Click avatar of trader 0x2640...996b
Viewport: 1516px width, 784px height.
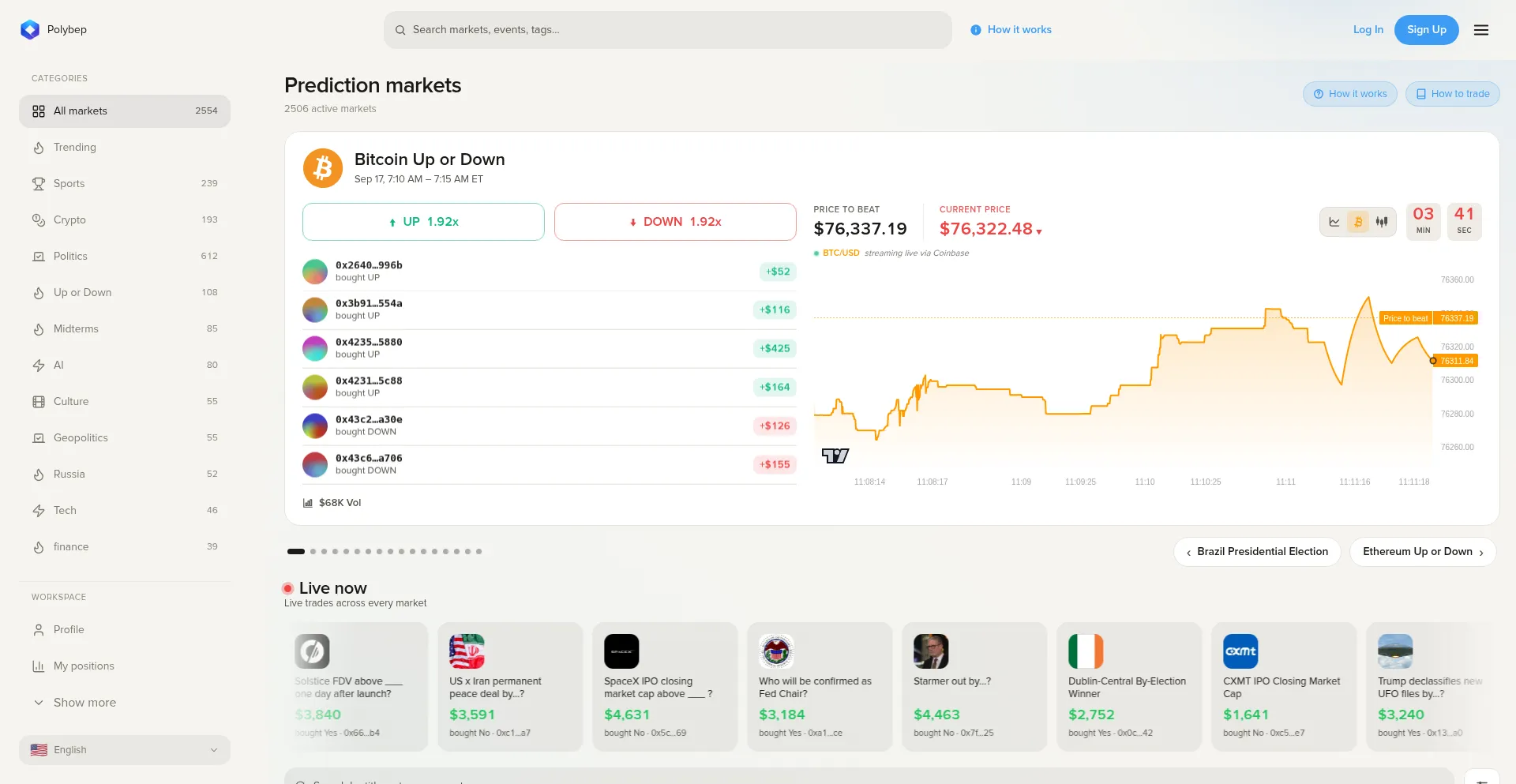pyautogui.click(x=315, y=272)
